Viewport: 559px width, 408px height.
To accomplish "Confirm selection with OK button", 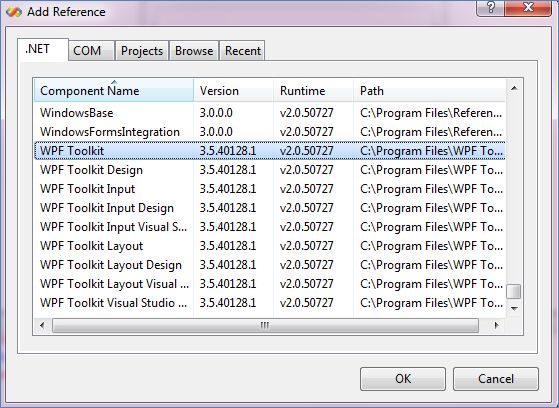I will click(x=403, y=379).
